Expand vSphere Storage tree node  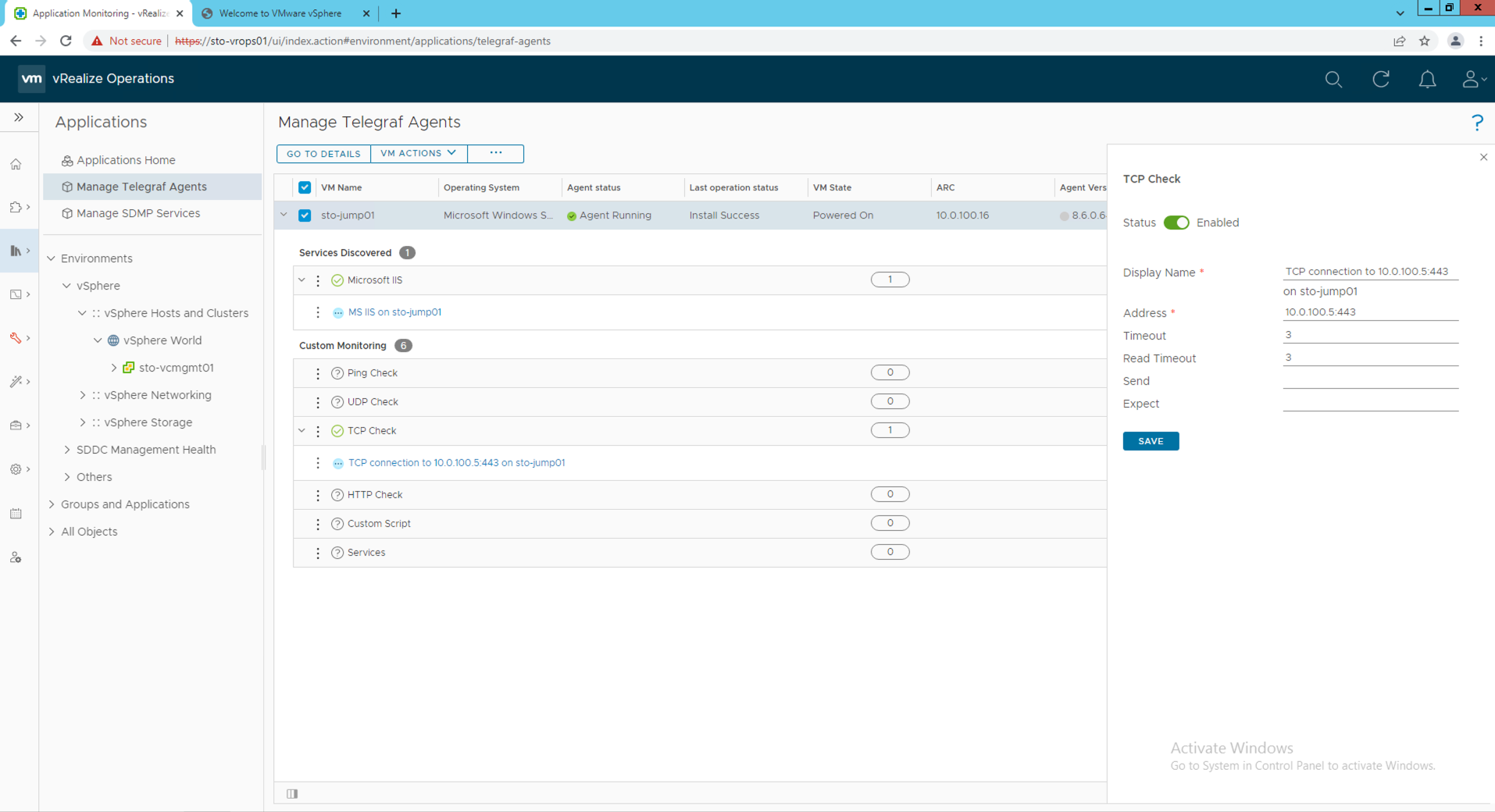pyautogui.click(x=83, y=422)
